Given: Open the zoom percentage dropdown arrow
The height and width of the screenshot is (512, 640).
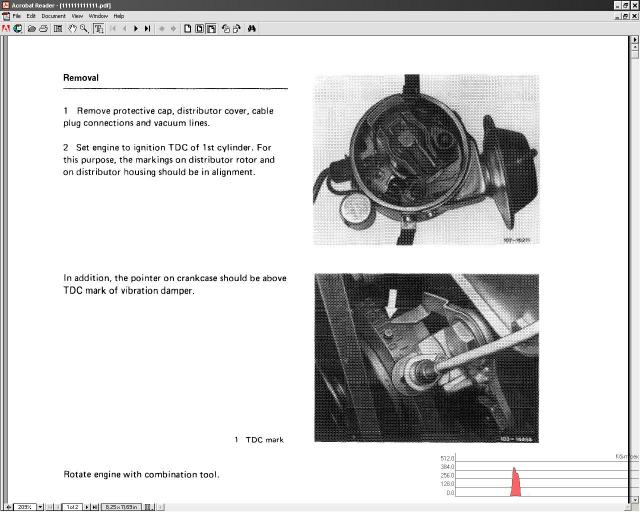Looking at the screenshot, I should [x=40, y=507].
